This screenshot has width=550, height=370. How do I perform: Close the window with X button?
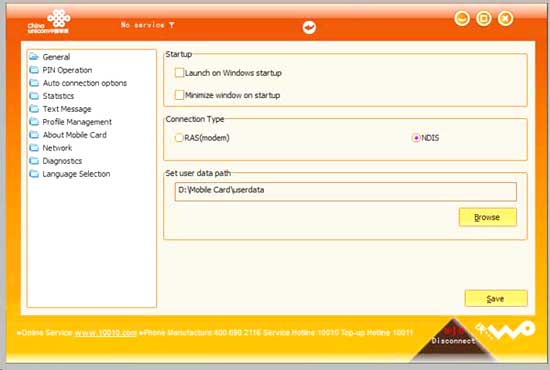[x=505, y=18]
